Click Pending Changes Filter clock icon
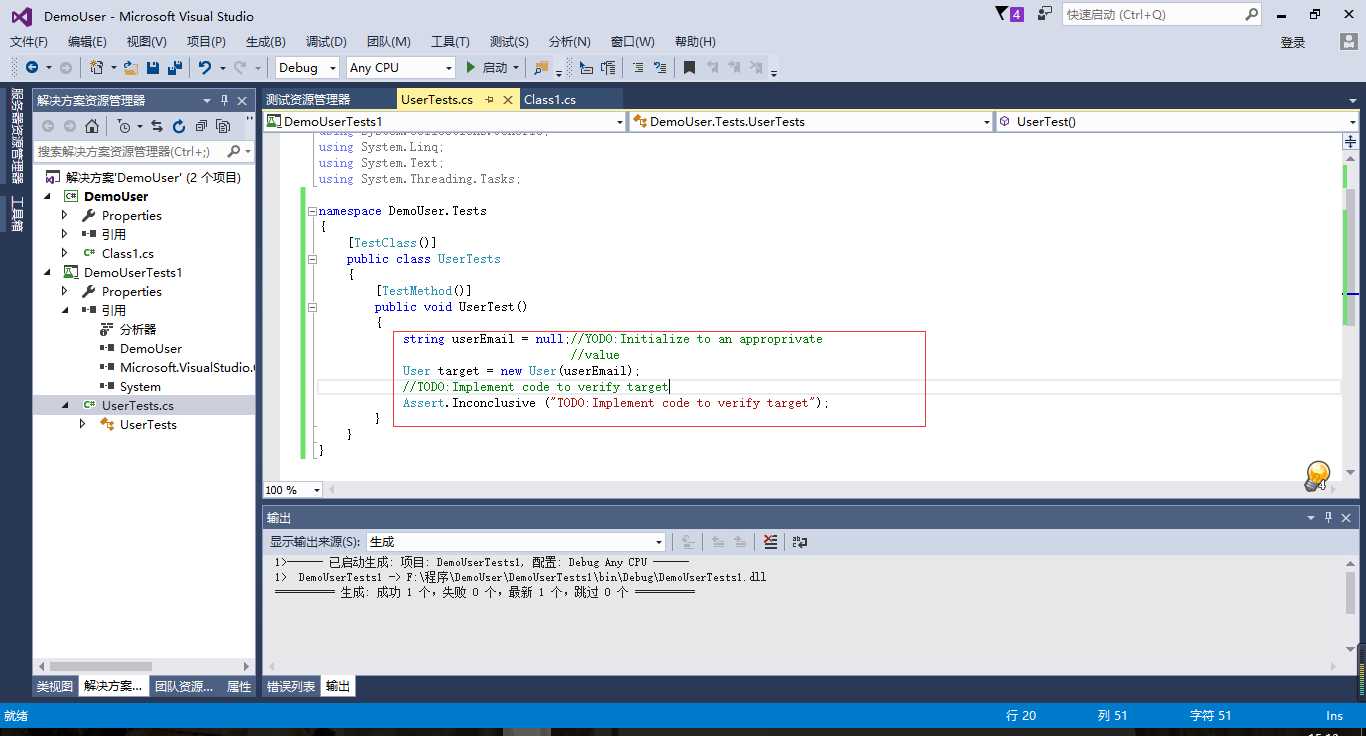 point(123,126)
